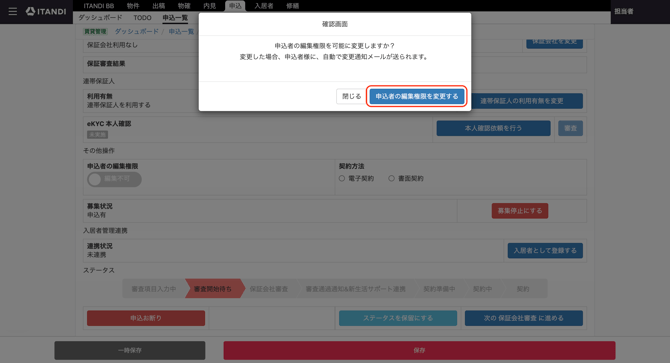The width and height of the screenshot is (670, 363).
Task: Click the 申込お断り button
Action: (x=146, y=318)
